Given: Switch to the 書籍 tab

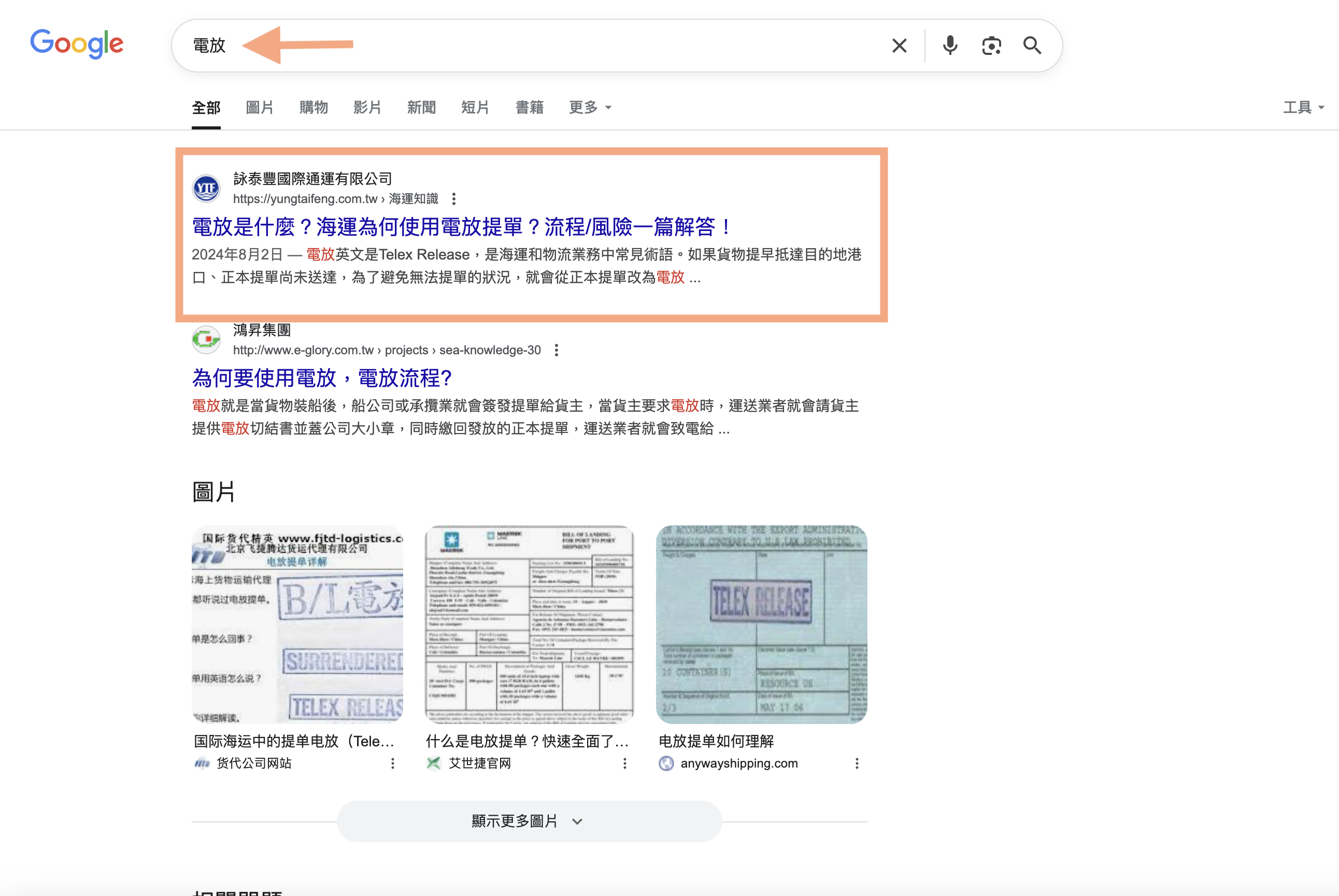Looking at the screenshot, I should click(x=530, y=107).
